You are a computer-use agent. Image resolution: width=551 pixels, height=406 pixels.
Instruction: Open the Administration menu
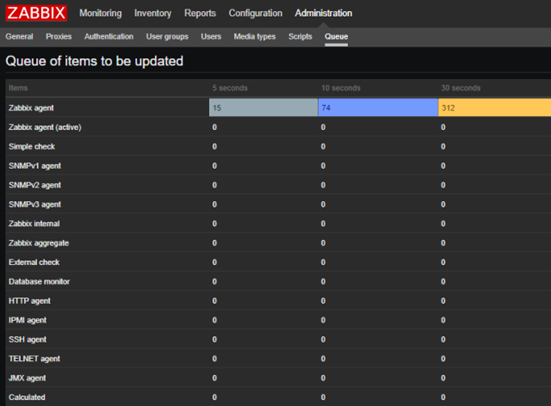coord(323,13)
